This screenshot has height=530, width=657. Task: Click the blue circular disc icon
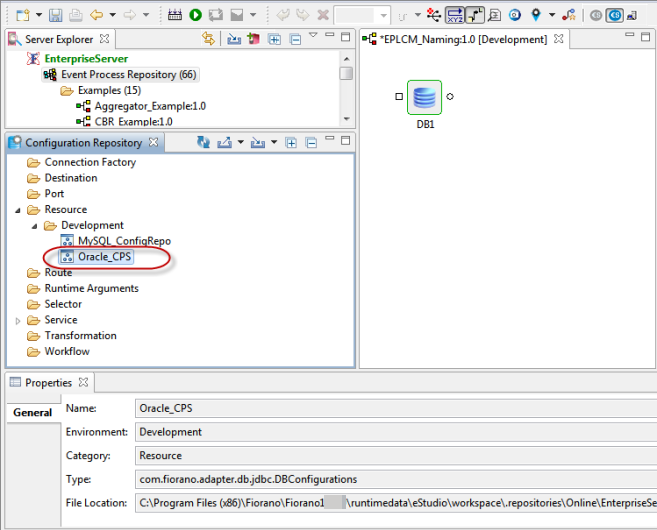pyautogui.click(x=515, y=16)
